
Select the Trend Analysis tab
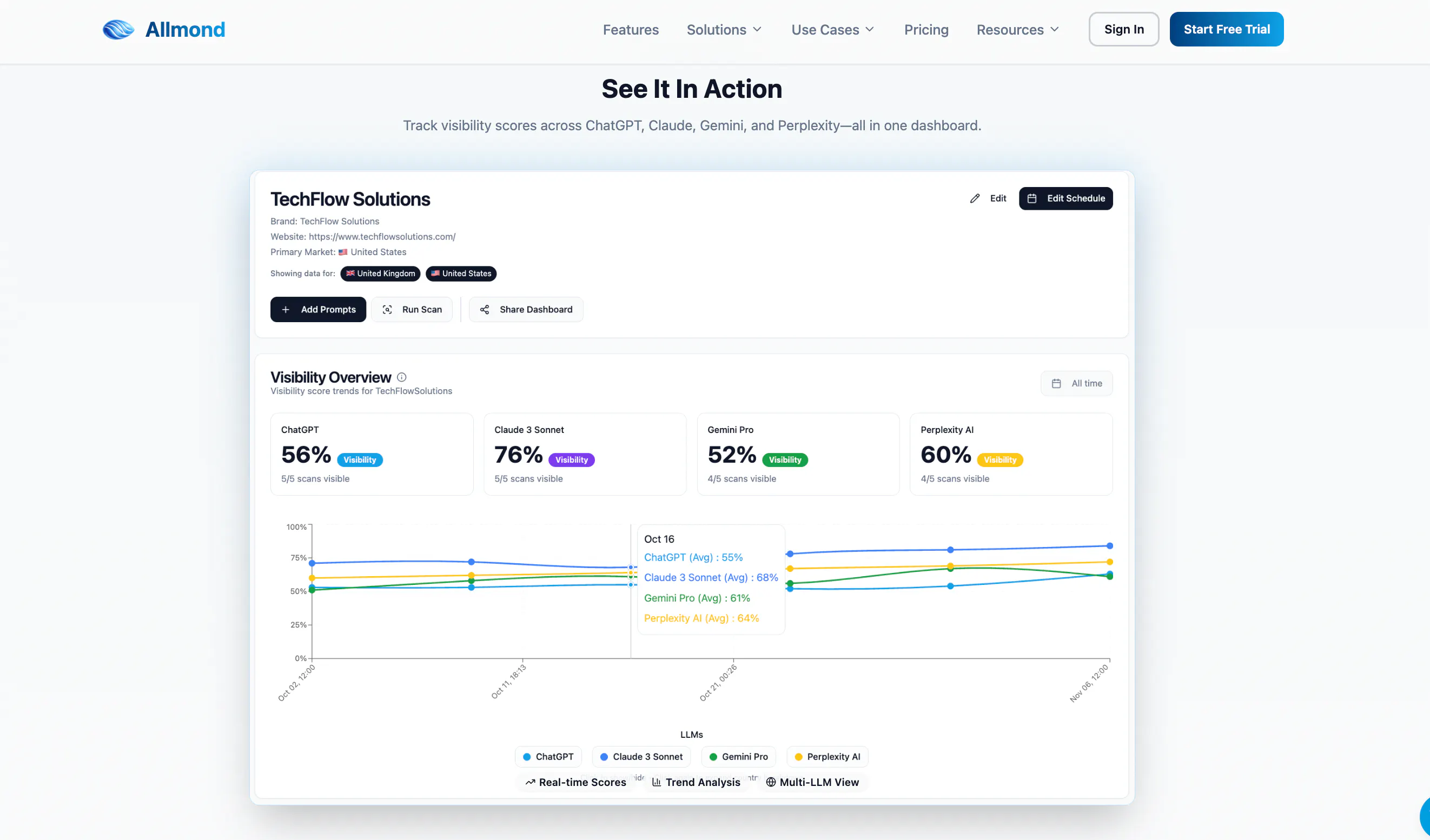[x=696, y=782]
